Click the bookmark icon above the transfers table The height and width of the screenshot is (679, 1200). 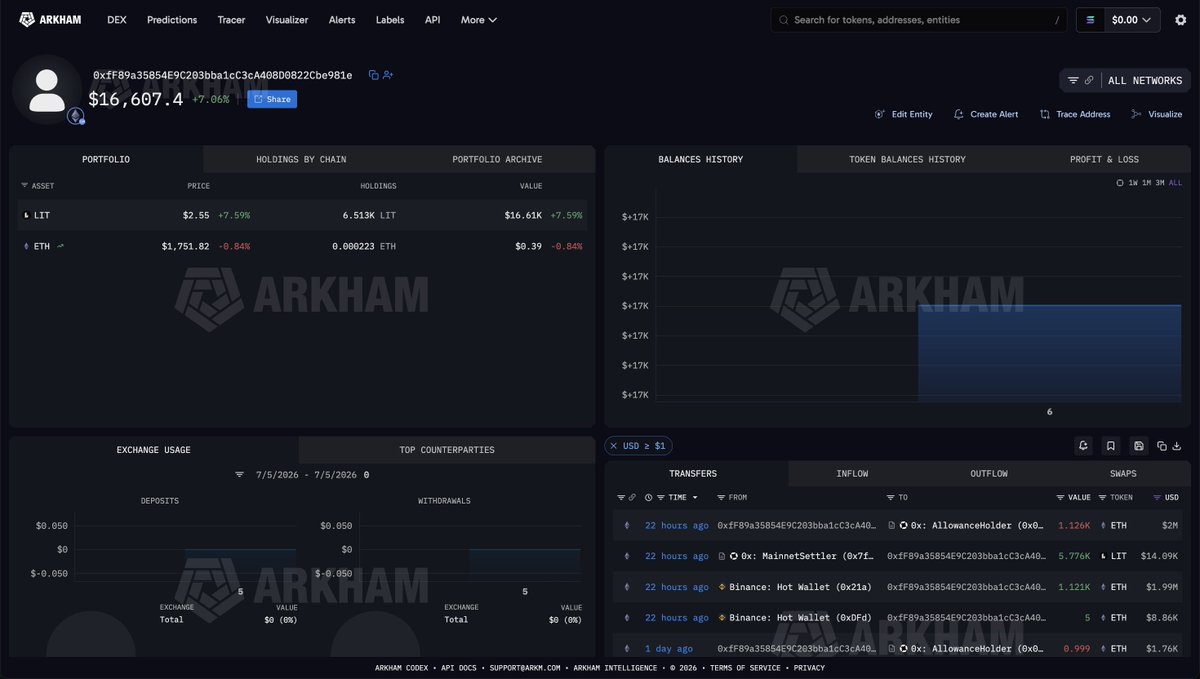point(1110,446)
